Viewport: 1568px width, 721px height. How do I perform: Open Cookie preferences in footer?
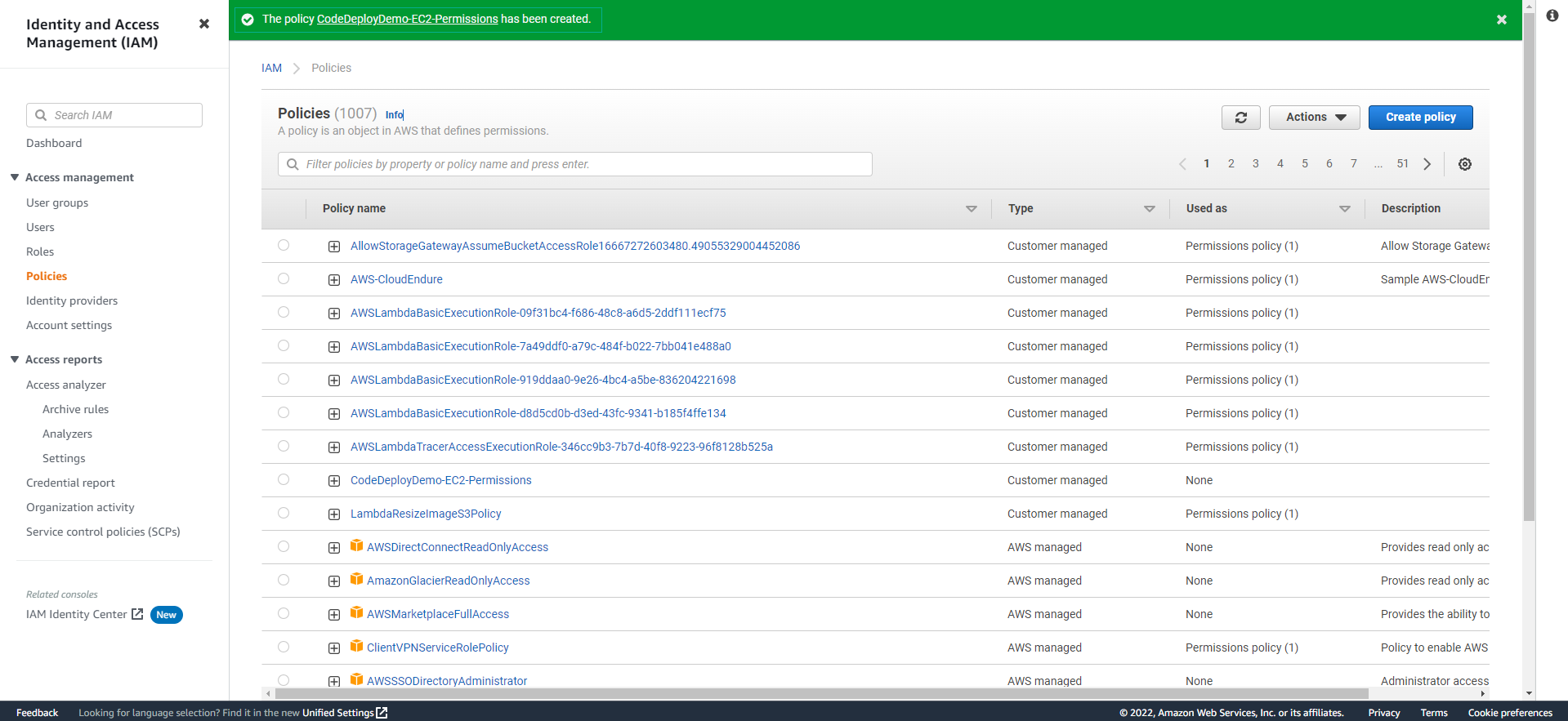pos(1510,713)
